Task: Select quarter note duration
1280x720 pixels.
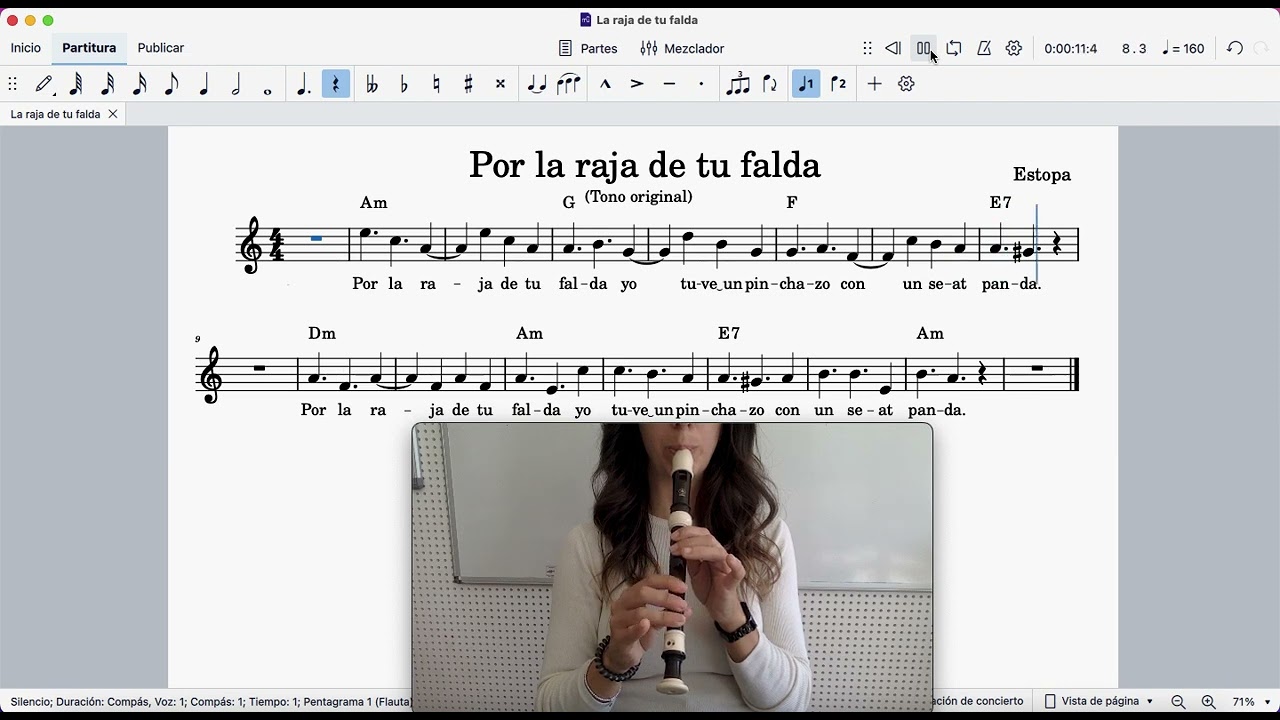Action: click(204, 85)
